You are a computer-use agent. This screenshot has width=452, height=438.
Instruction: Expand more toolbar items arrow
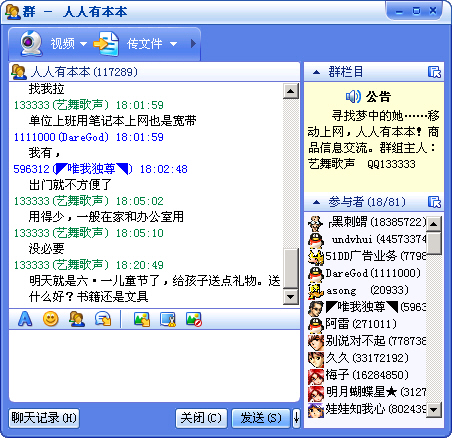[x=193, y=44]
